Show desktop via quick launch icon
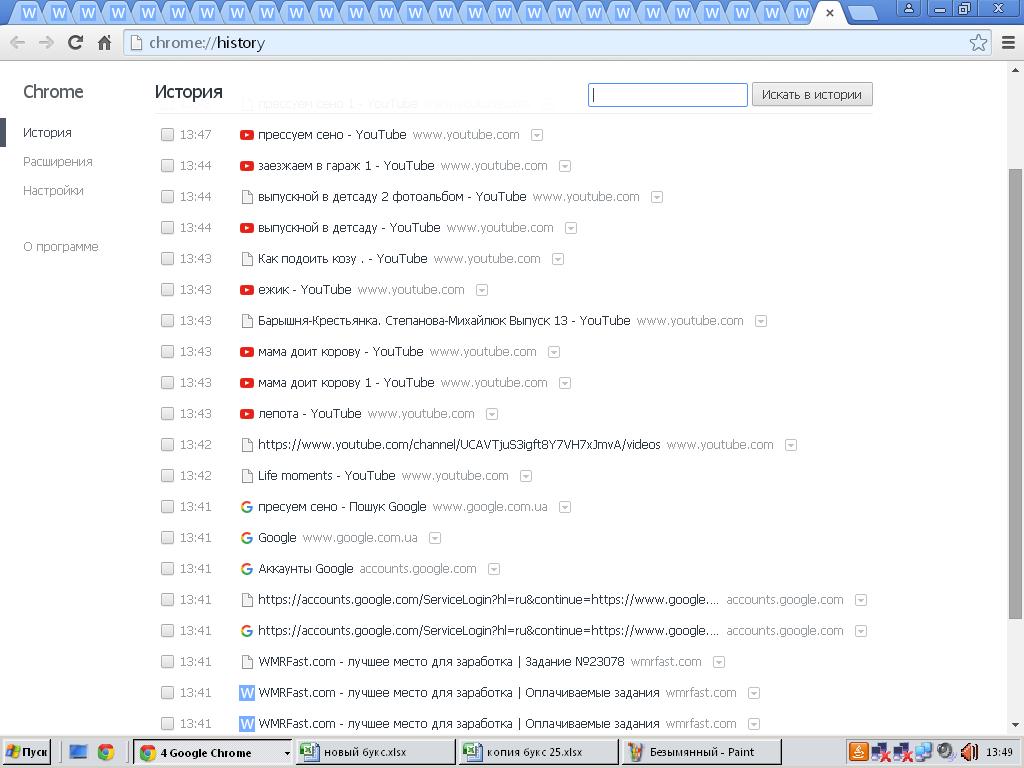 [78, 752]
